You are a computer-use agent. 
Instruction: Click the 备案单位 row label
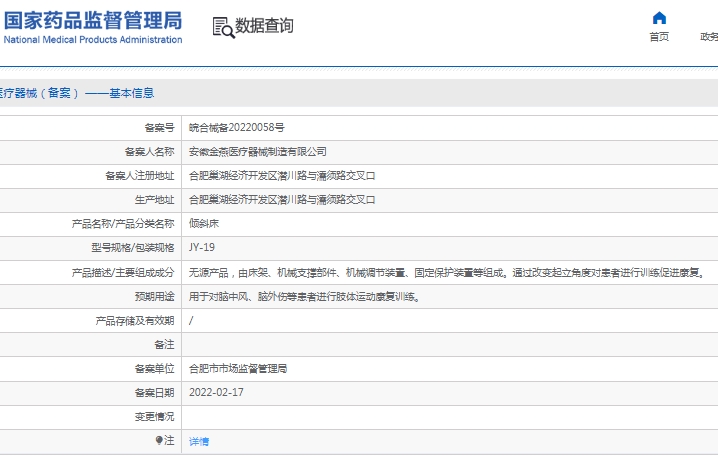tap(154, 369)
